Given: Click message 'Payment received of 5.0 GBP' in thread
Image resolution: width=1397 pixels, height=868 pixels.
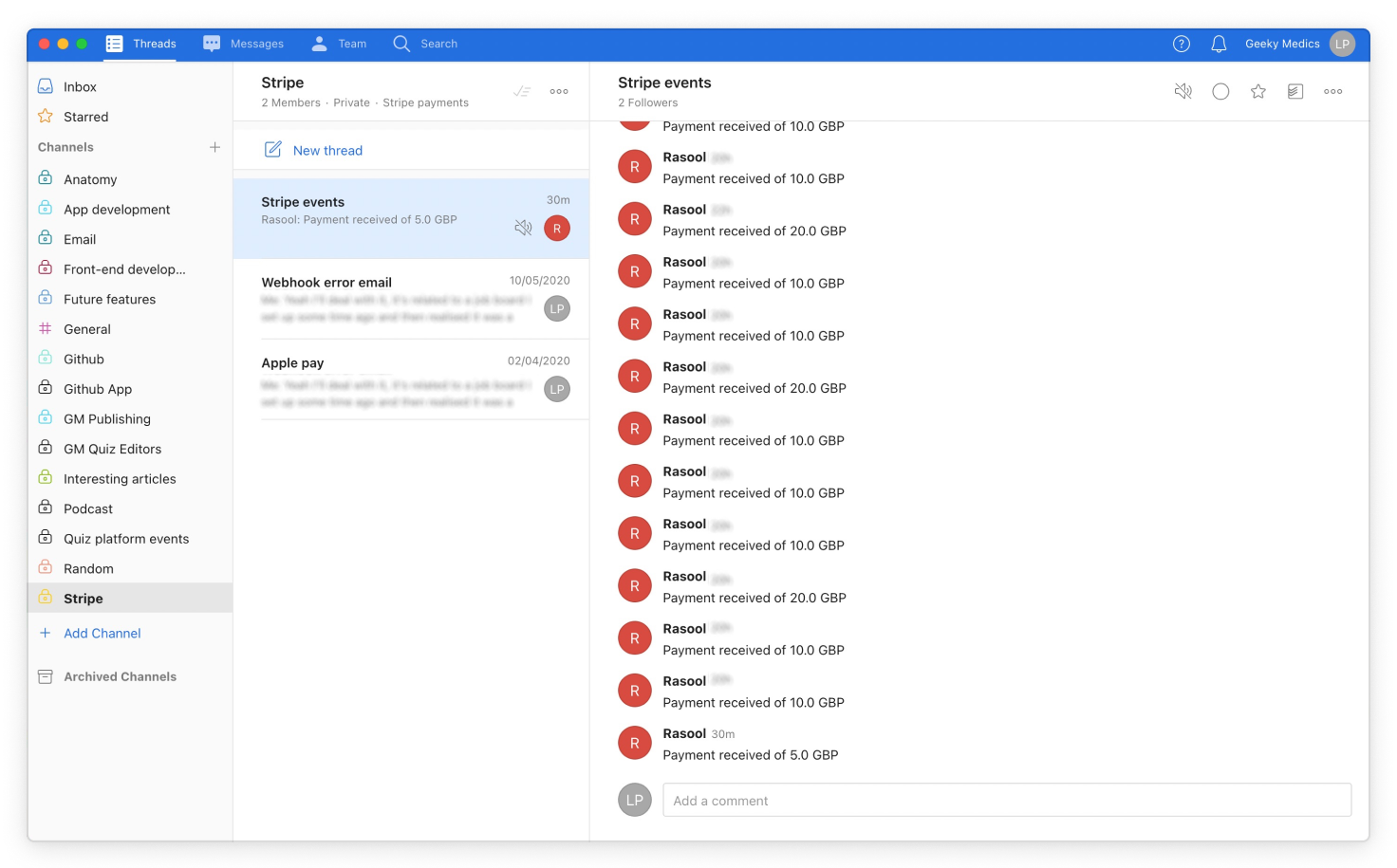Looking at the screenshot, I should [751, 755].
